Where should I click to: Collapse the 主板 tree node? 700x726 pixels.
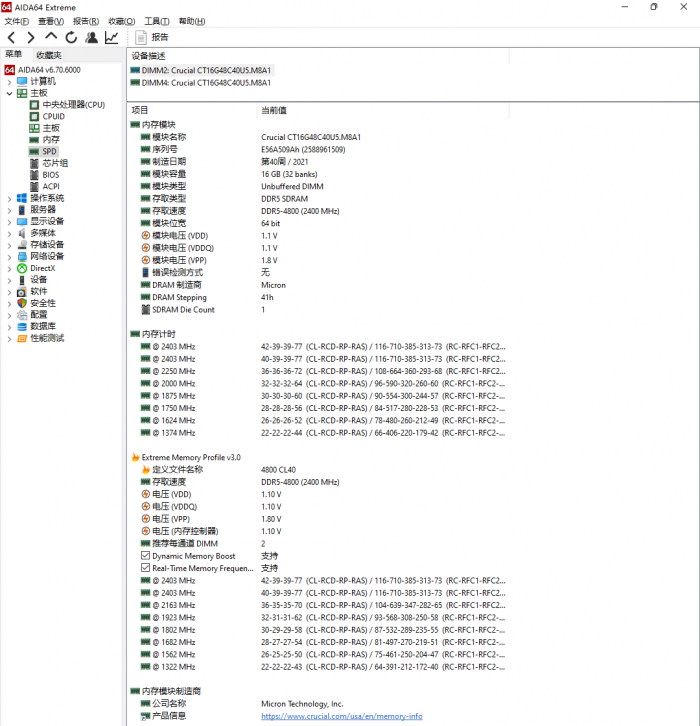(x=9, y=94)
